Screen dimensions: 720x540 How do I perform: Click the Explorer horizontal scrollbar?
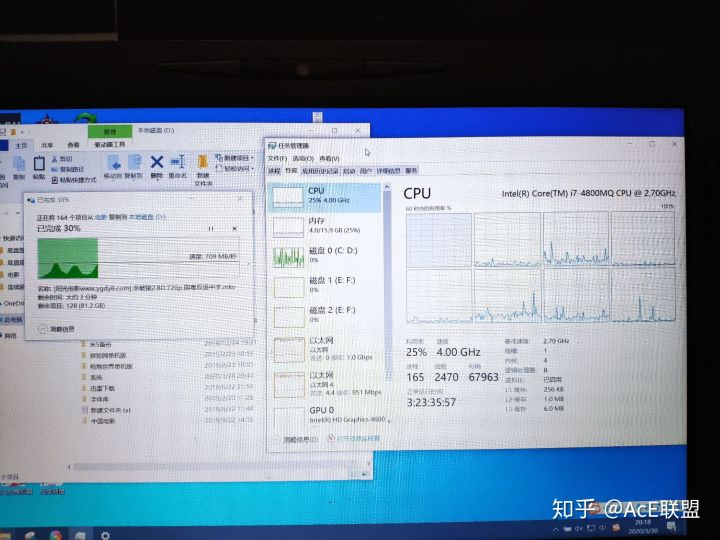216,467
